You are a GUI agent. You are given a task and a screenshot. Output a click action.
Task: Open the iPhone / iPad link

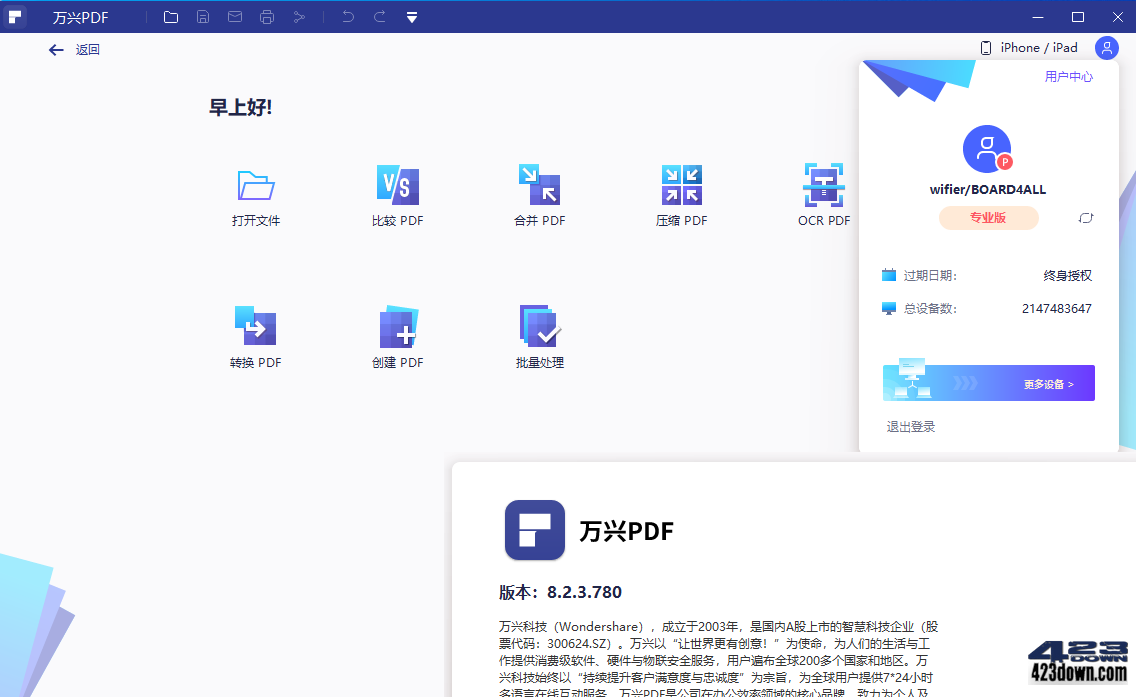click(x=1029, y=48)
